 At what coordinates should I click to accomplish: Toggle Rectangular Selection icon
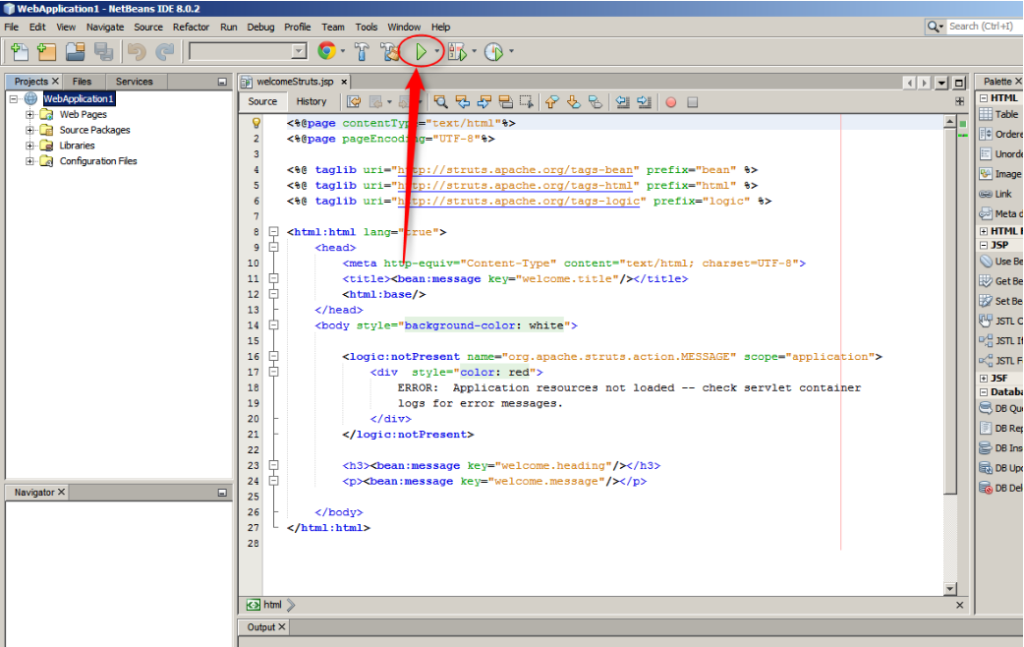coord(526,102)
